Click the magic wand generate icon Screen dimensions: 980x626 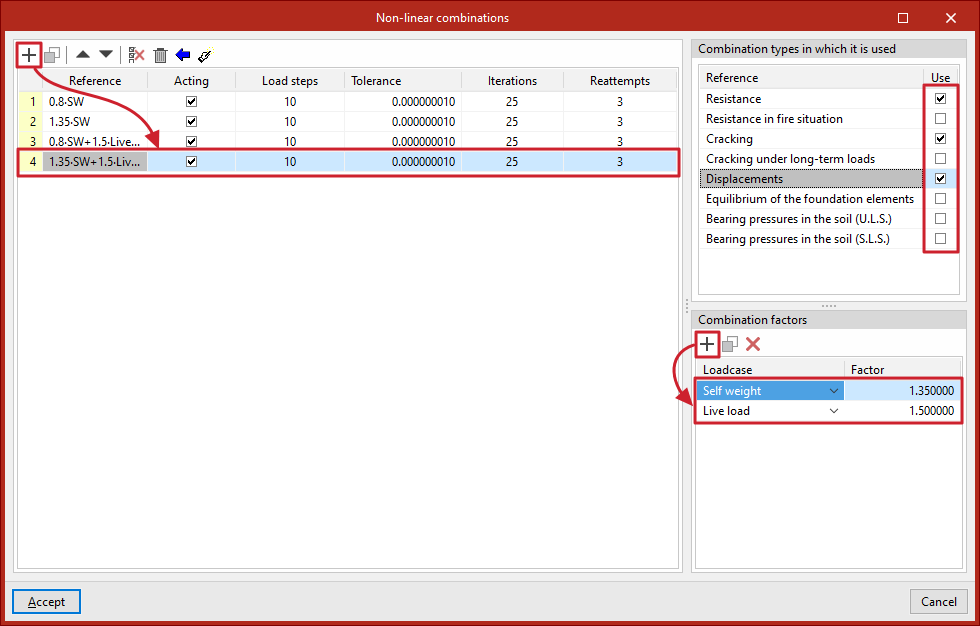tap(206, 55)
